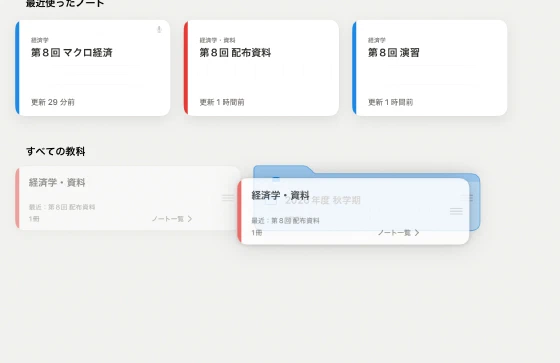This screenshot has height=363, width=560.
Task: Click the すべての教科 heading
Action: click(x=56, y=151)
